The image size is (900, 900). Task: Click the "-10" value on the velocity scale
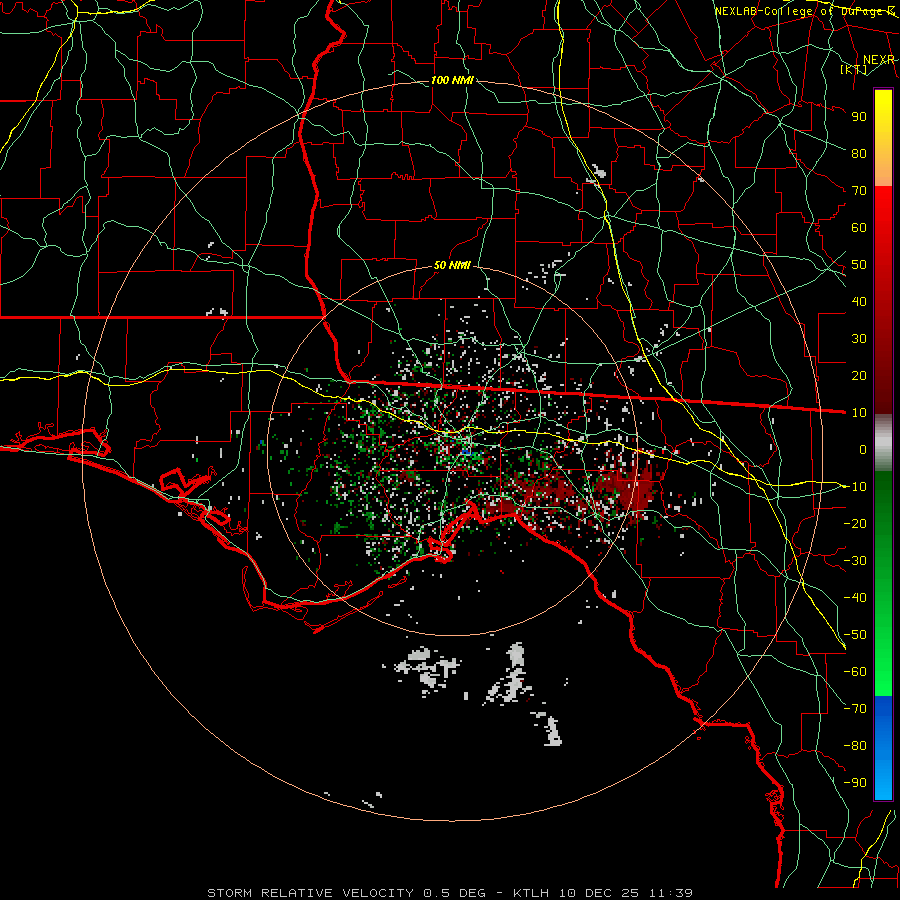tap(855, 487)
